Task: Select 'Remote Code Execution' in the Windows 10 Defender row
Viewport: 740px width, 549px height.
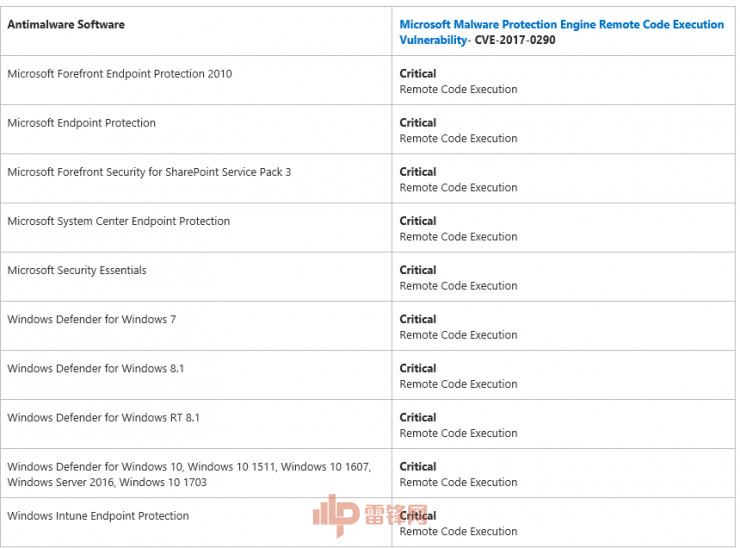Action: pyautogui.click(x=458, y=482)
